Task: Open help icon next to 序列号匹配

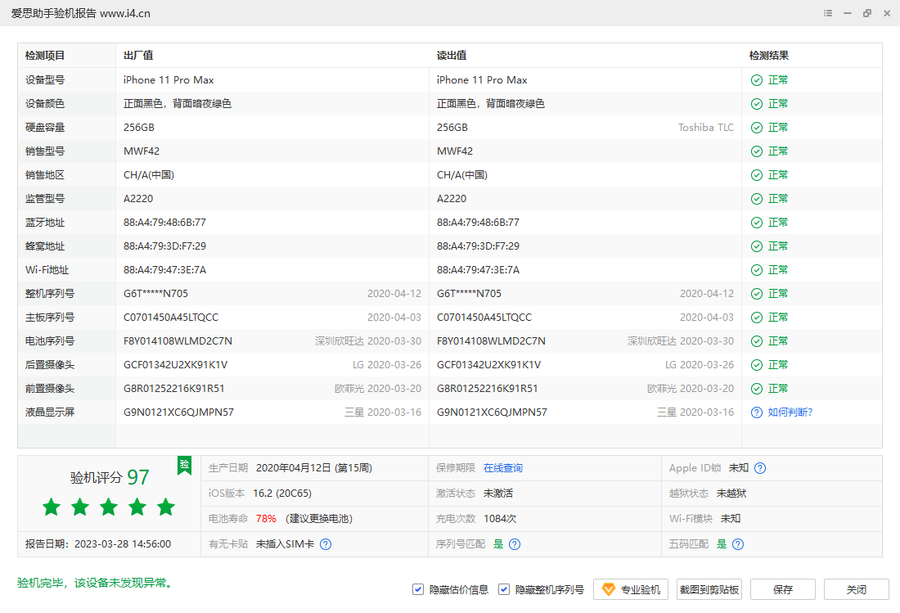Action: [515, 544]
